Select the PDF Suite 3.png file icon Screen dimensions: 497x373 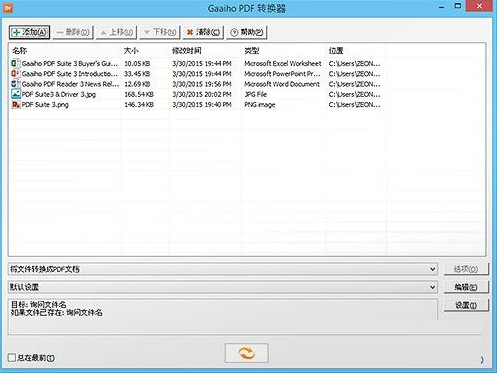(16, 104)
